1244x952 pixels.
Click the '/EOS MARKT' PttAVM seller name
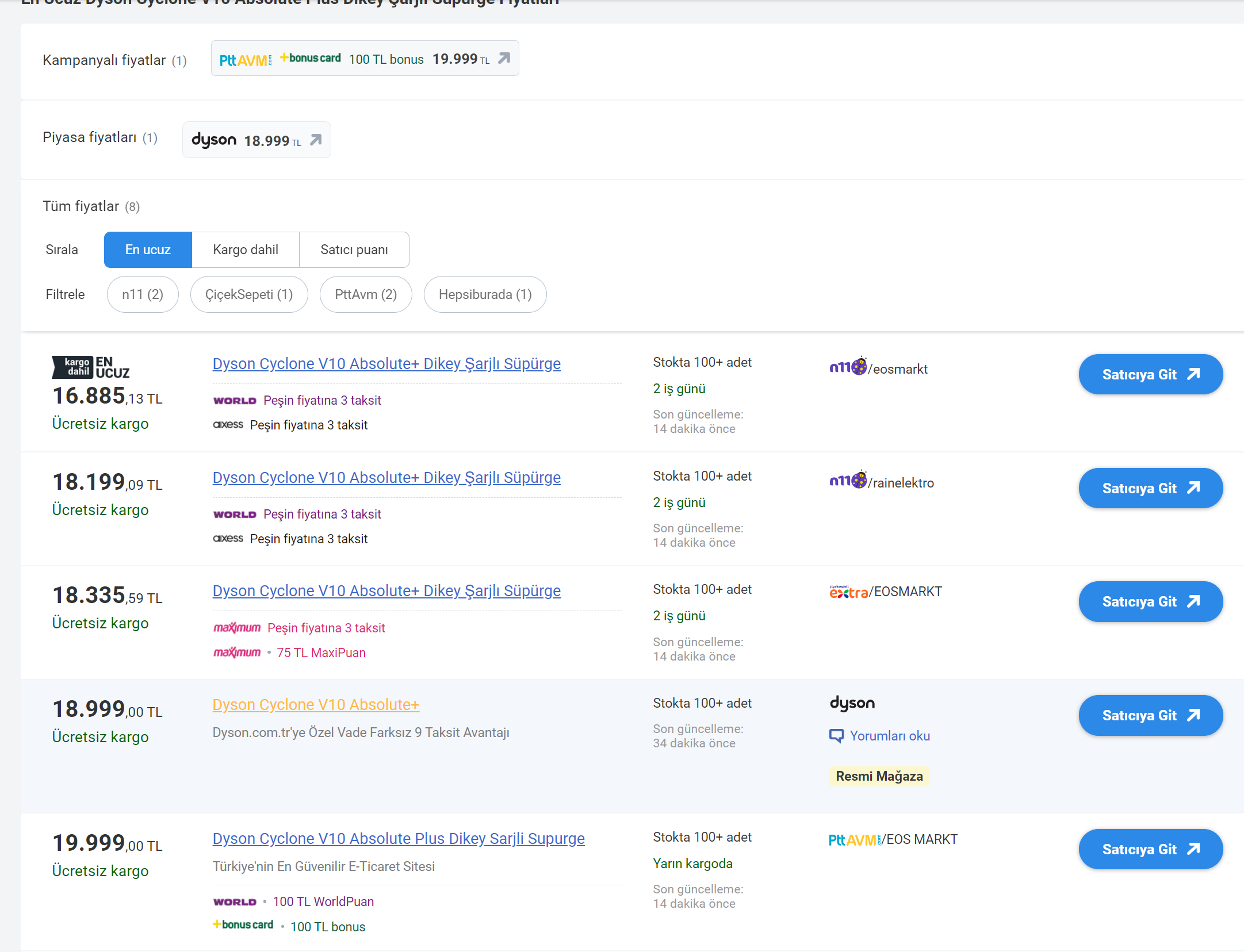[920, 839]
